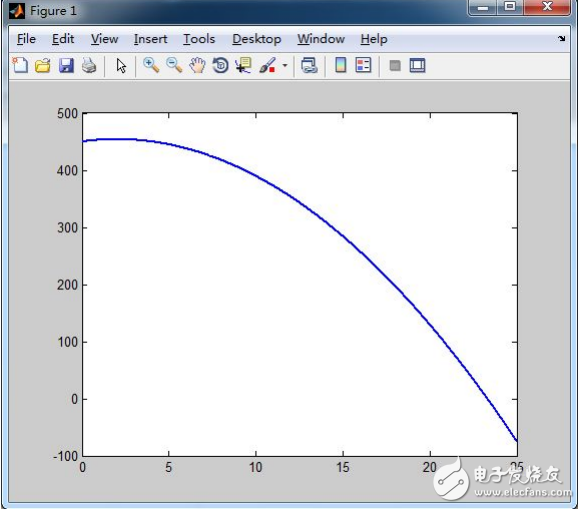Select the Brush data tool
The width and height of the screenshot is (581, 509).
coord(268,66)
